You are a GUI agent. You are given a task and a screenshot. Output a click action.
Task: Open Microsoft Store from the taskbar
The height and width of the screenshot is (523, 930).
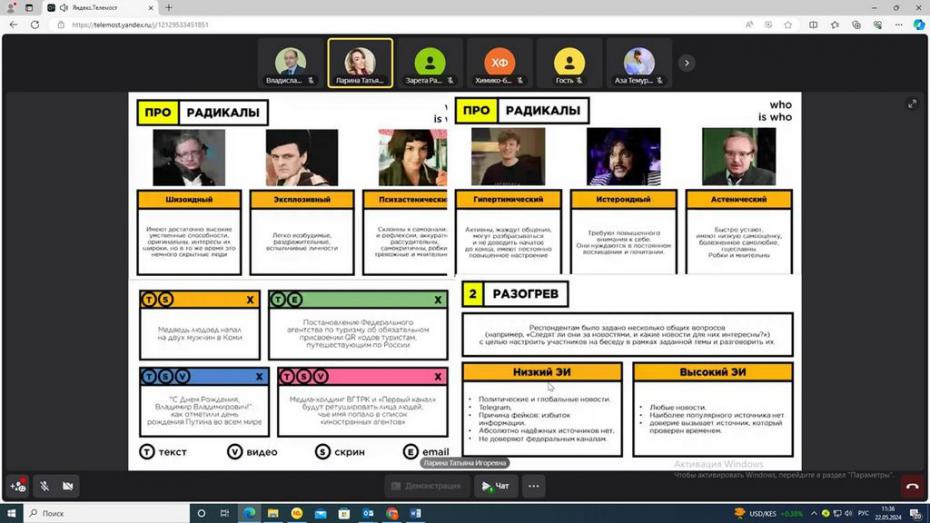344,513
